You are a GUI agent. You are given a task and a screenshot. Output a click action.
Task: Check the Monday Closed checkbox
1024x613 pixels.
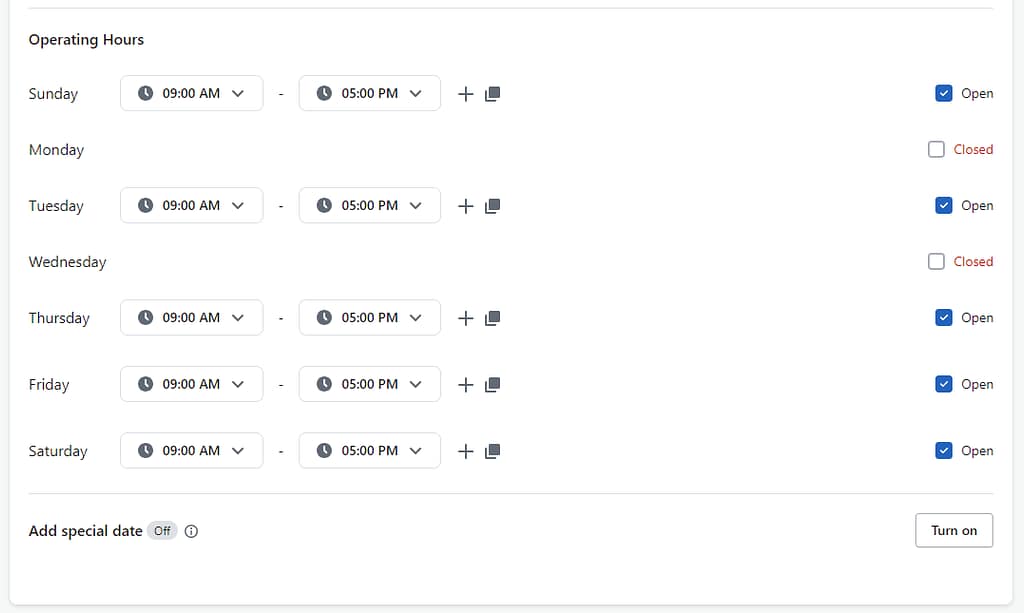pyautogui.click(x=936, y=150)
